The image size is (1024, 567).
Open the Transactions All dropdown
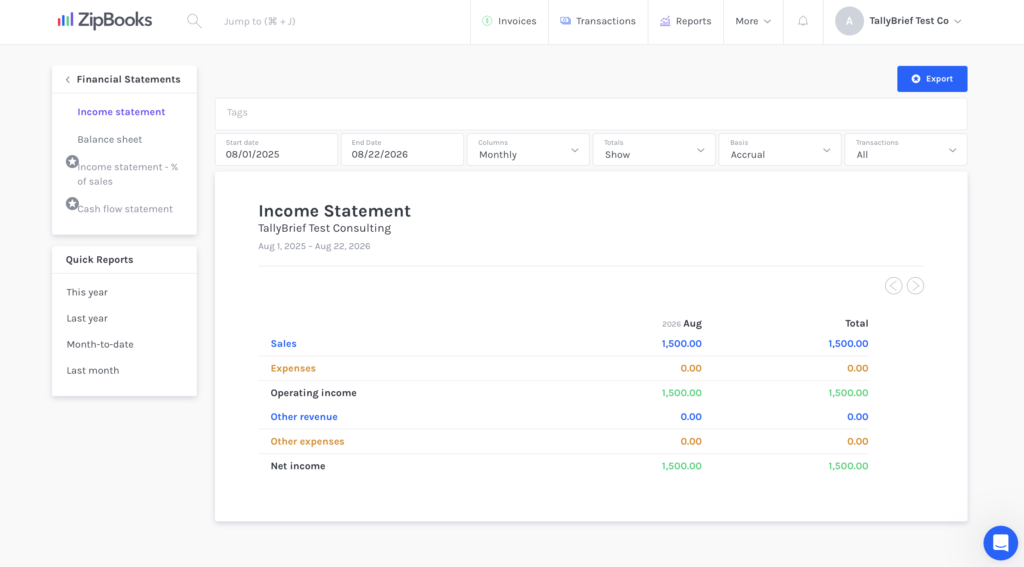tap(906, 150)
